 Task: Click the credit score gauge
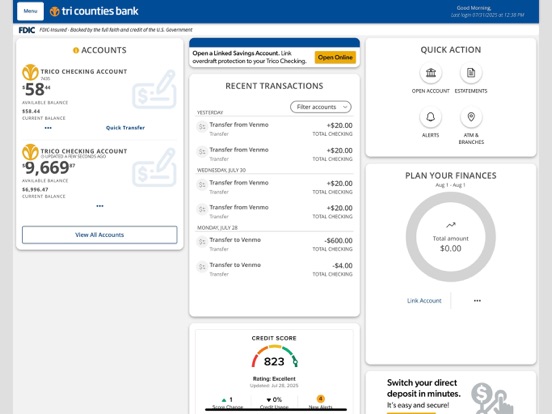275,356
